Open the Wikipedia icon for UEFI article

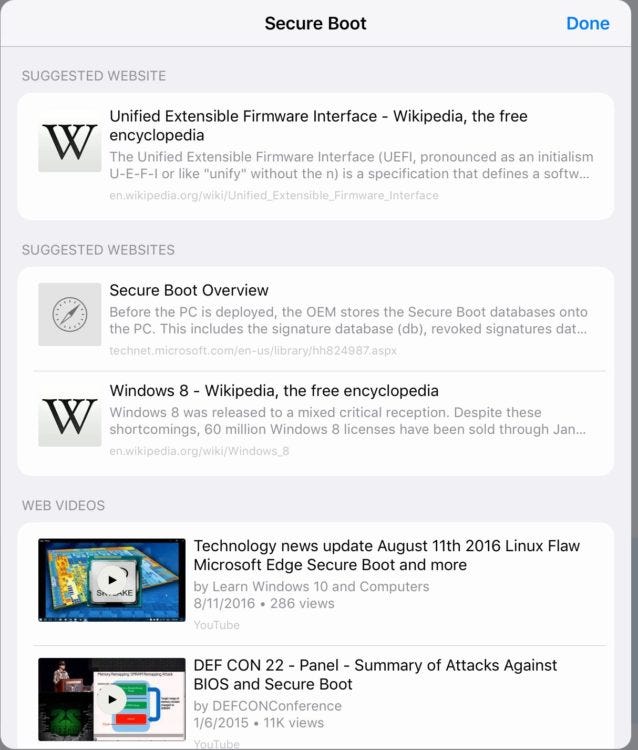pos(70,141)
